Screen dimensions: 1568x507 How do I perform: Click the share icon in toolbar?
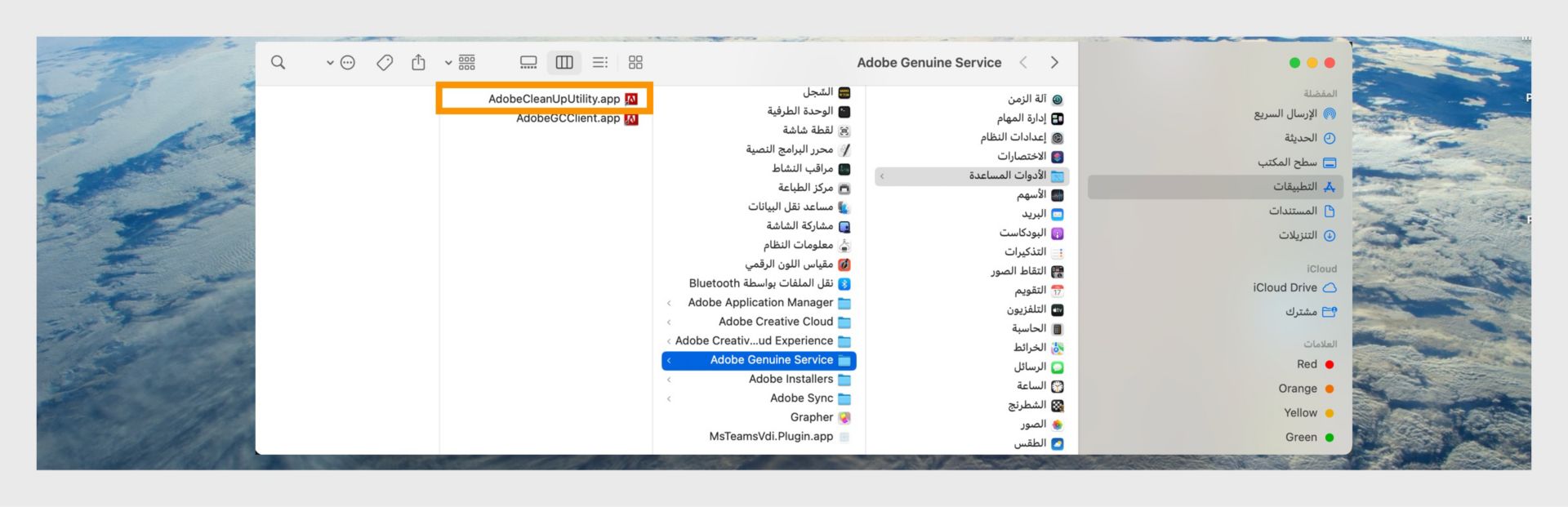(x=418, y=62)
